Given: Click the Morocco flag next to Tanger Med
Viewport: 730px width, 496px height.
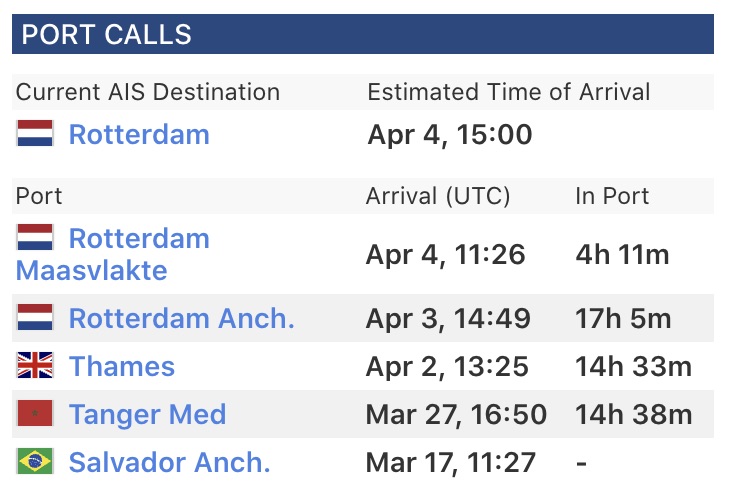Looking at the screenshot, I should point(35,414).
